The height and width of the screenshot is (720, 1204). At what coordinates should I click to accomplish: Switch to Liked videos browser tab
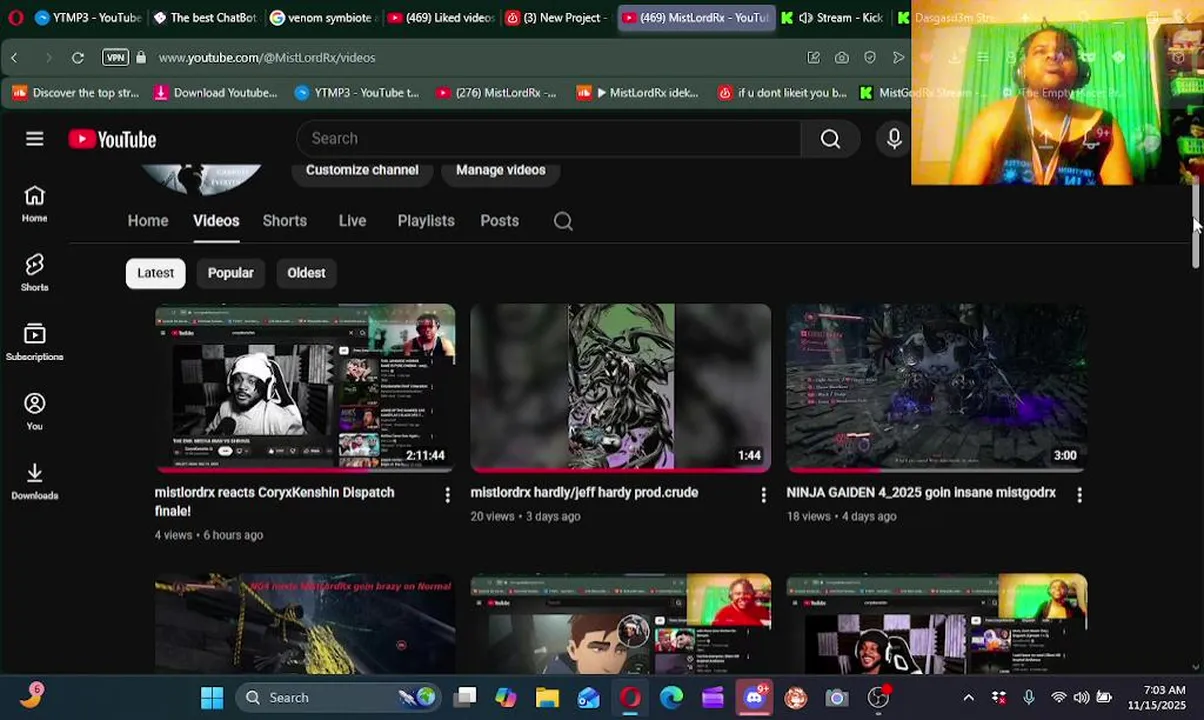point(440,17)
